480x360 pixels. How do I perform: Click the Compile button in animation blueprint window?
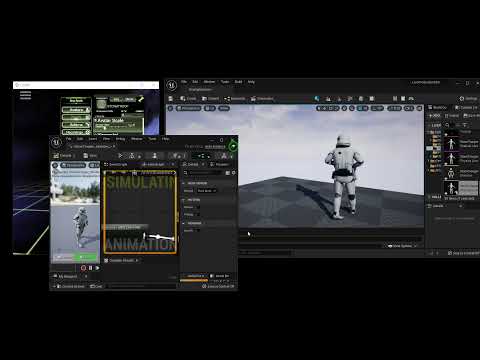[63, 156]
